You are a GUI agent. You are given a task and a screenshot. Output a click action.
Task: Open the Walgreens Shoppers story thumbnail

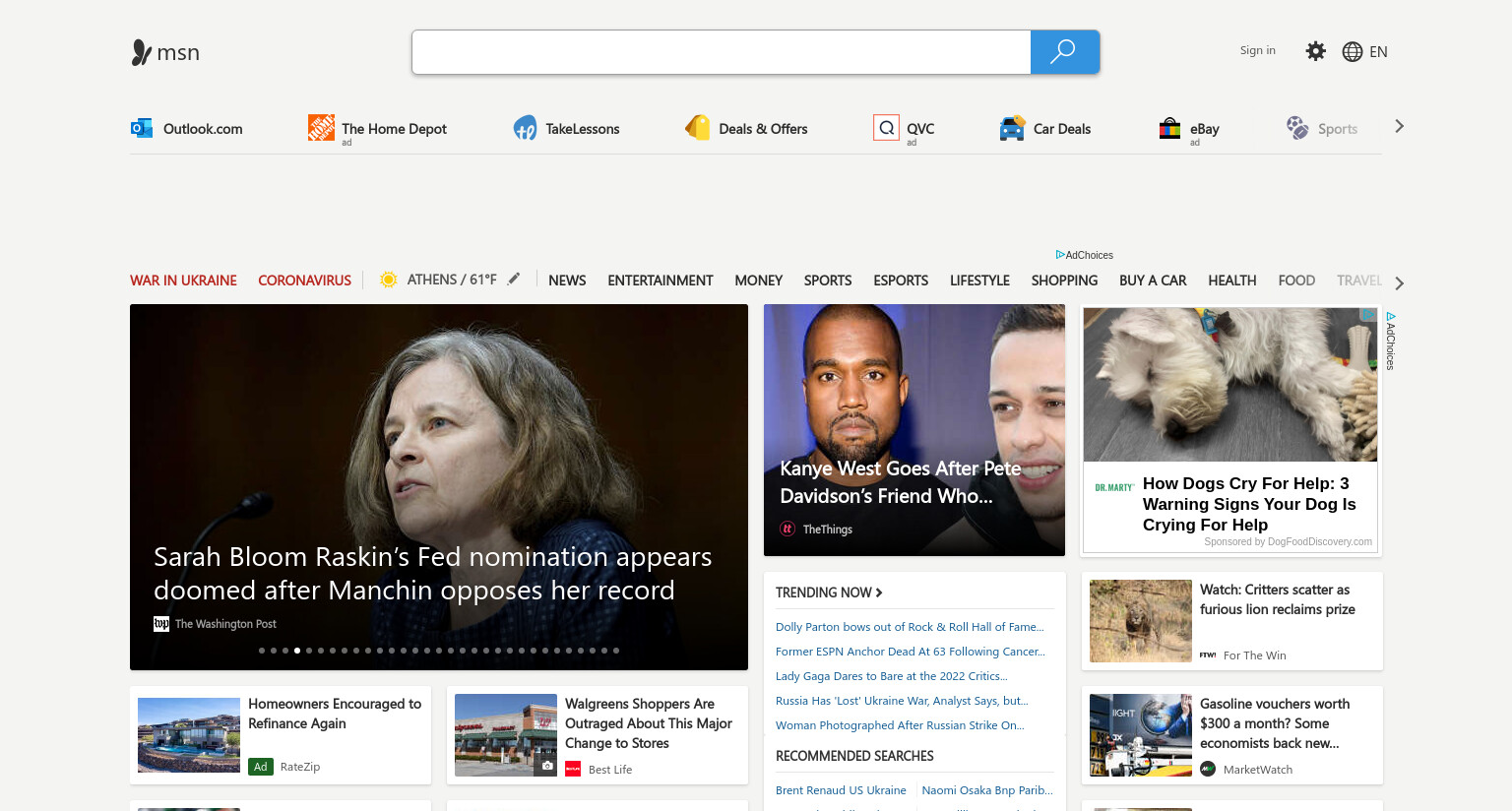[x=506, y=735]
